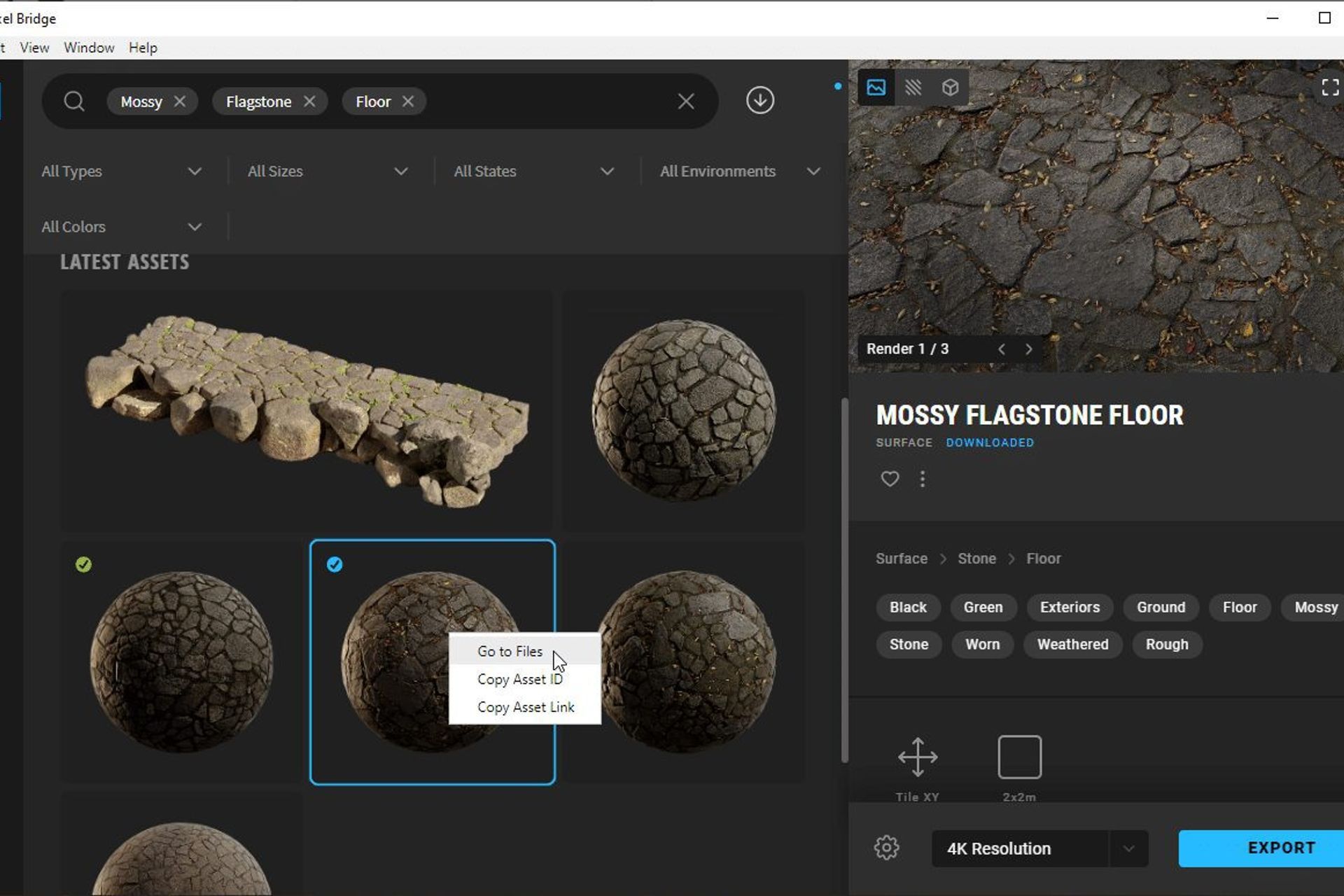The image size is (1344, 896).
Task: Open the Window menu
Action: tap(89, 48)
